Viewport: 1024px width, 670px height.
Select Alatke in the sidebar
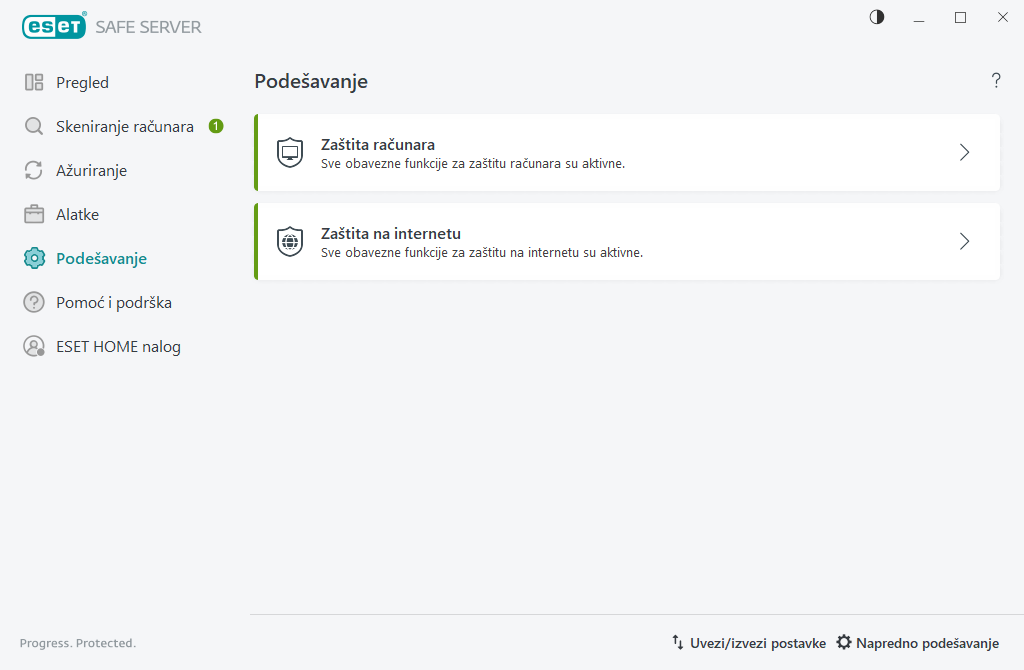(x=77, y=215)
